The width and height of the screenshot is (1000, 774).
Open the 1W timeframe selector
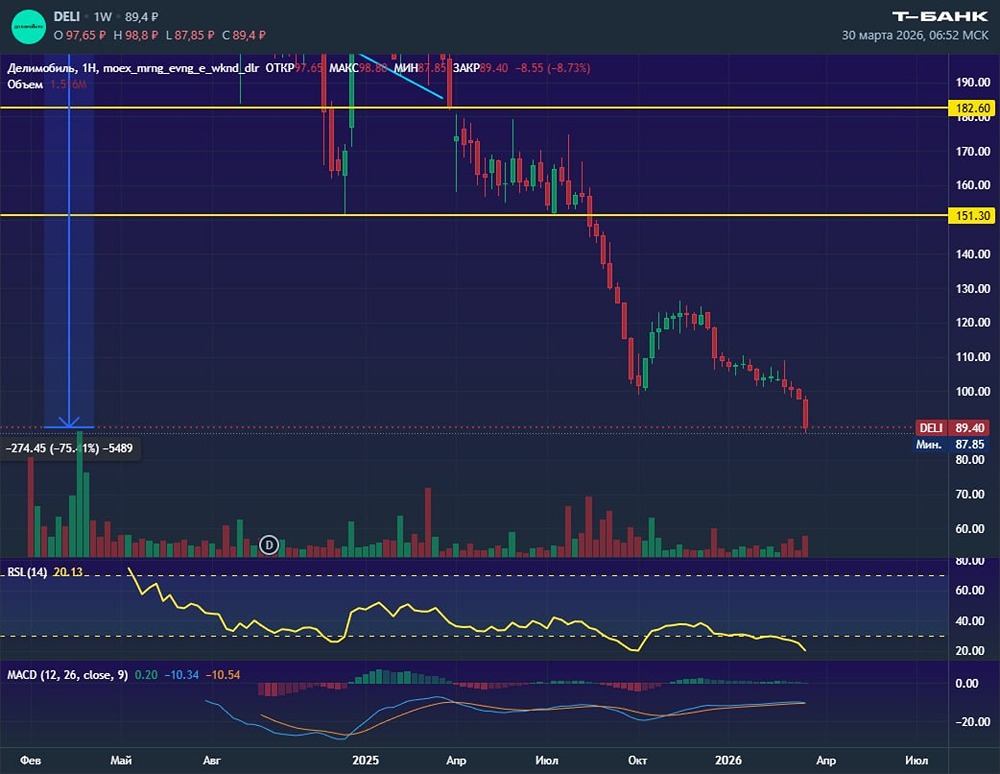coord(103,17)
